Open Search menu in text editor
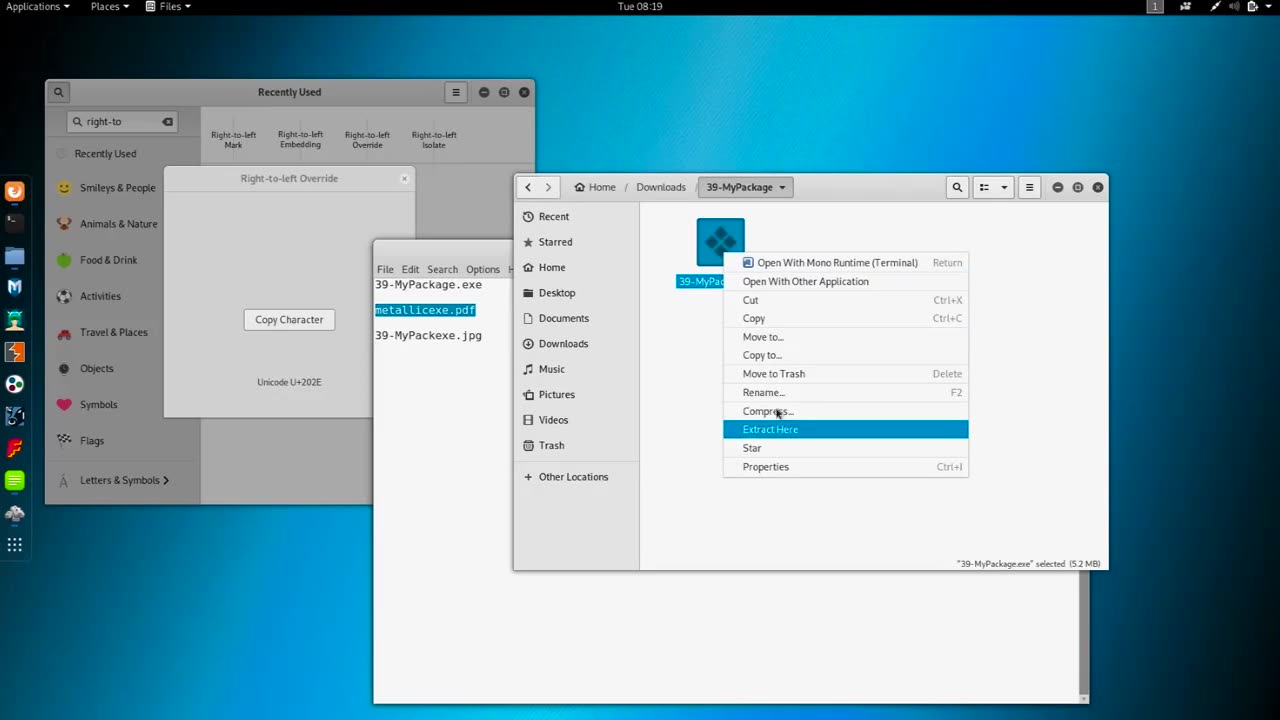1280x720 pixels. click(442, 269)
